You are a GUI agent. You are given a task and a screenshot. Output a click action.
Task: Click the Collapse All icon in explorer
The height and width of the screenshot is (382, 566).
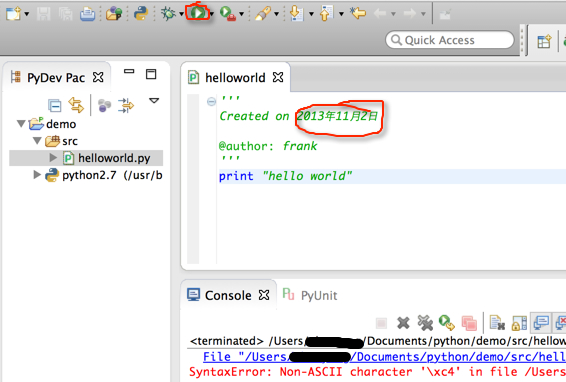tap(55, 106)
